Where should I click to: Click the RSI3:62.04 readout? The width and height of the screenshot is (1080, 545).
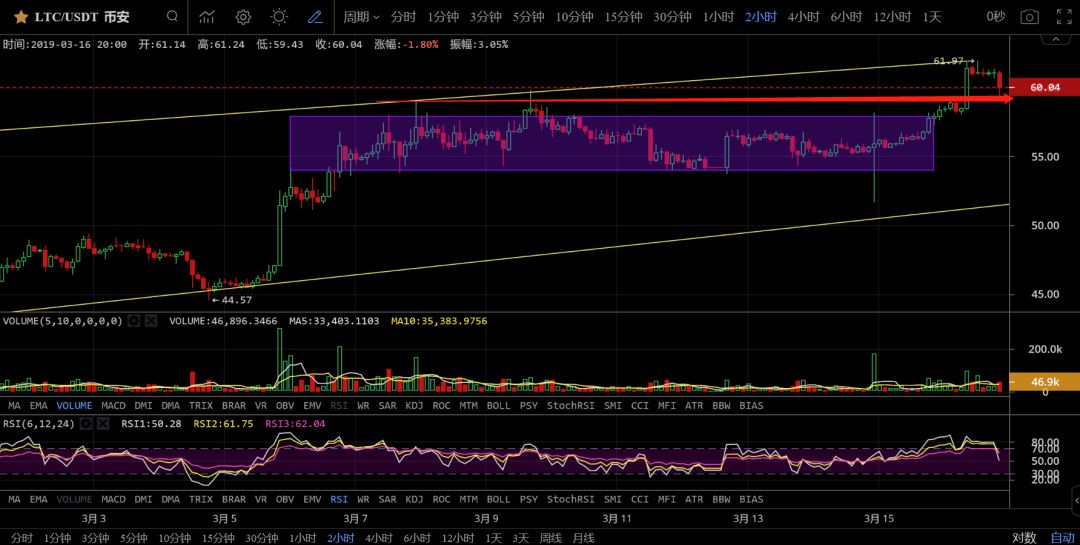[295, 424]
